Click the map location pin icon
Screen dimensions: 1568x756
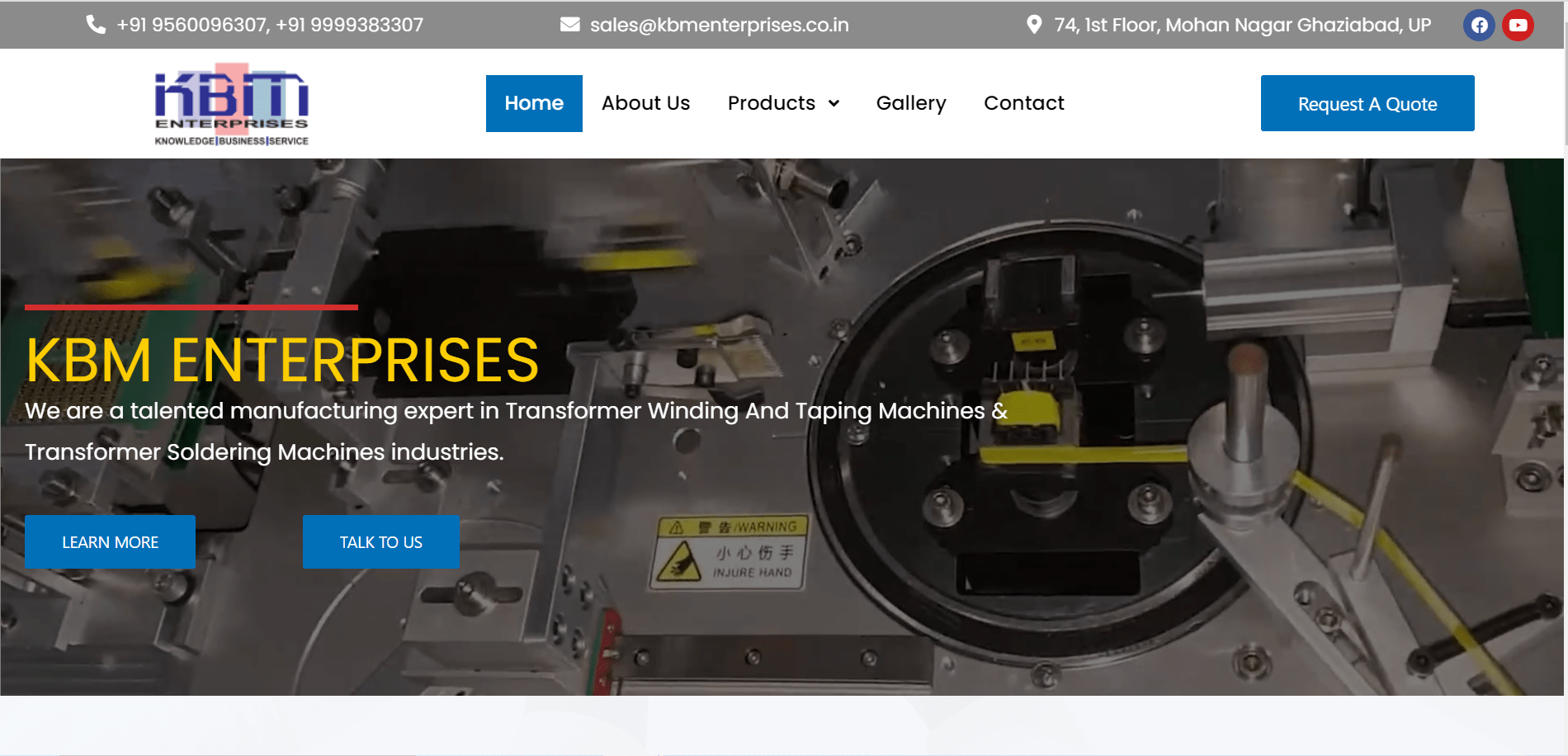pos(1033,25)
